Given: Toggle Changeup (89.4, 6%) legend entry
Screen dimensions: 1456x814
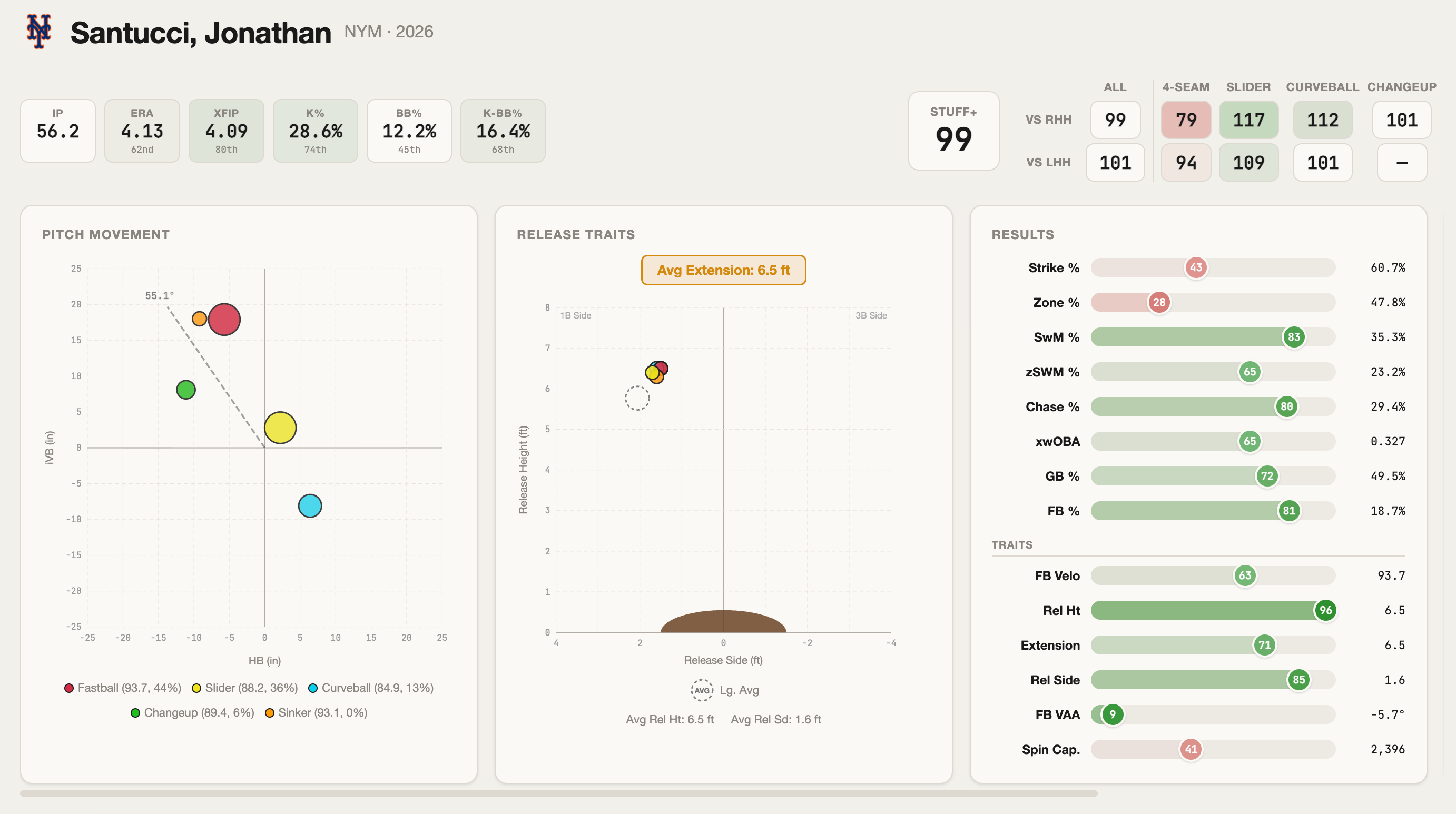Looking at the screenshot, I should click(192, 713).
